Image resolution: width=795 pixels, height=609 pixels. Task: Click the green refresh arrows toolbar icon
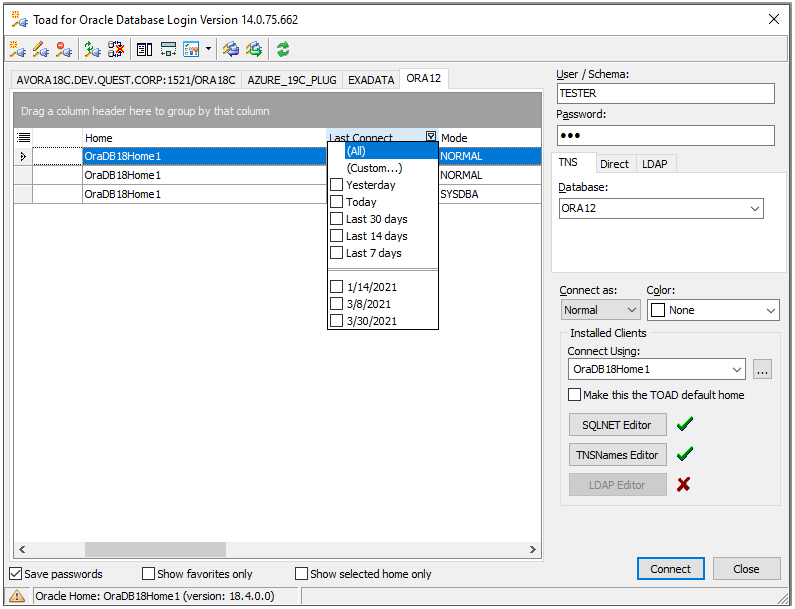pos(283,48)
